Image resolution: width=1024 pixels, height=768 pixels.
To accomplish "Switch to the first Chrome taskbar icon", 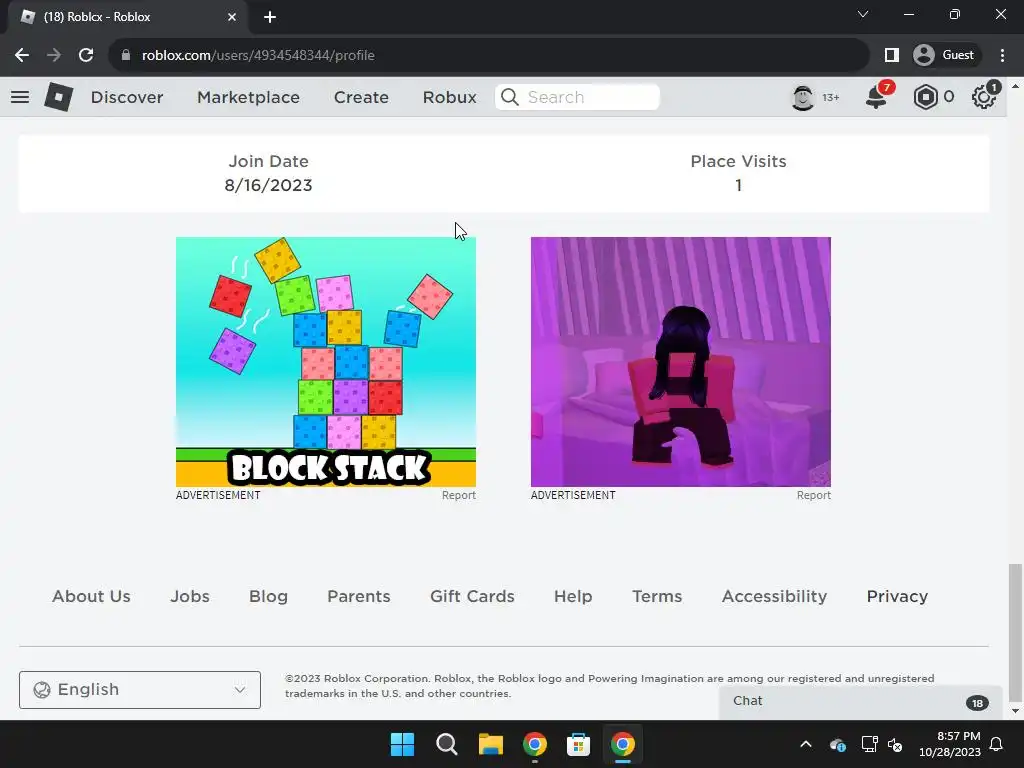I will (x=534, y=744).
